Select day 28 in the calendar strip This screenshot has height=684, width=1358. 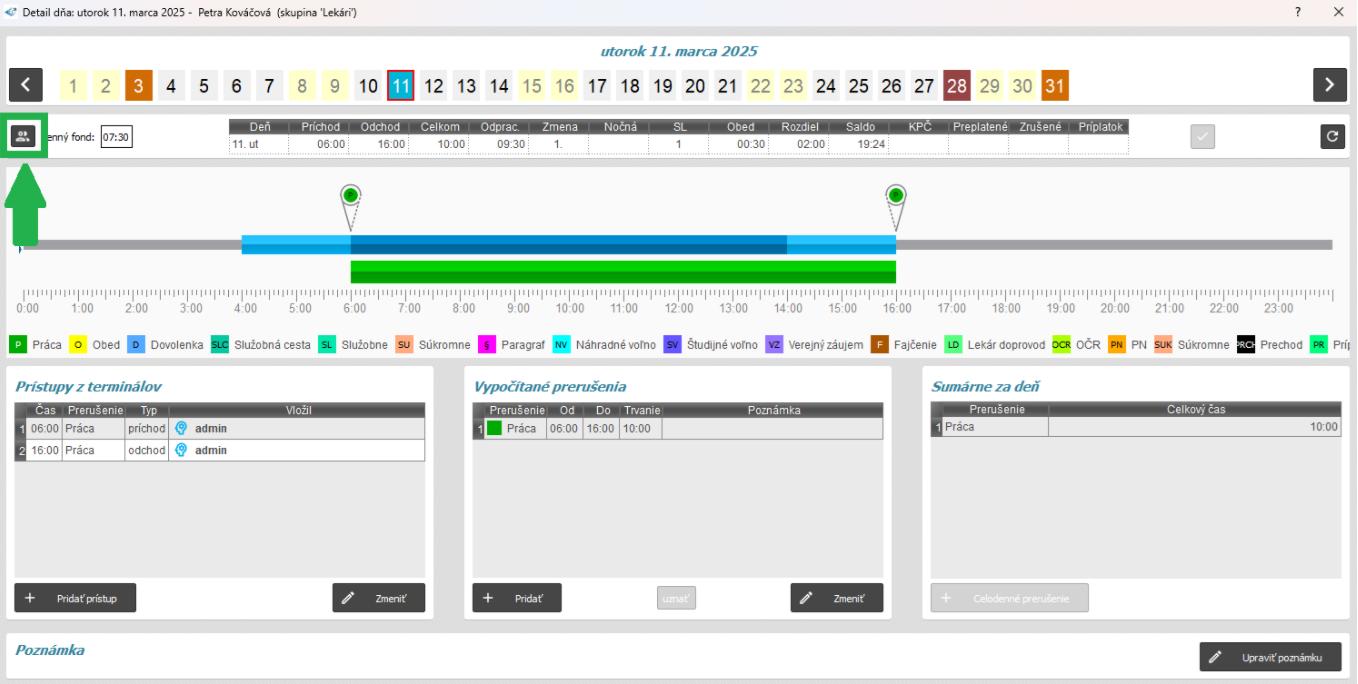tap(957, 86)
